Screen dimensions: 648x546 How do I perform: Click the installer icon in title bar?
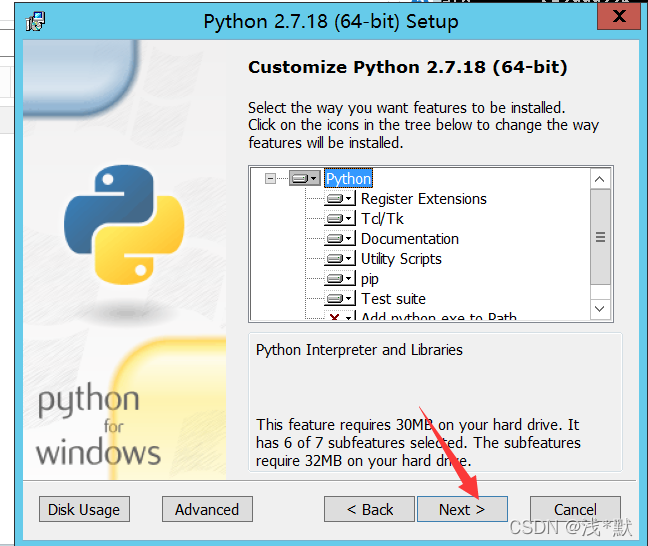[36, 21]
